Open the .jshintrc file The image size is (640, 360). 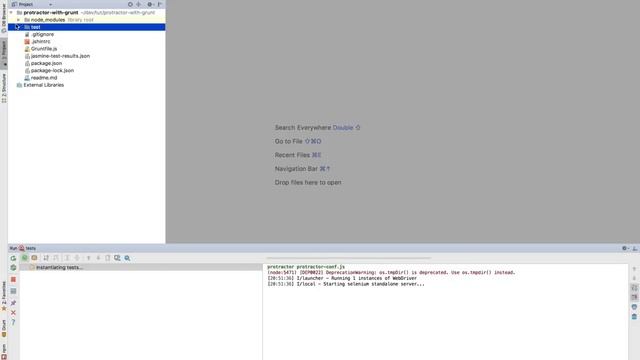tap(41, 42)
